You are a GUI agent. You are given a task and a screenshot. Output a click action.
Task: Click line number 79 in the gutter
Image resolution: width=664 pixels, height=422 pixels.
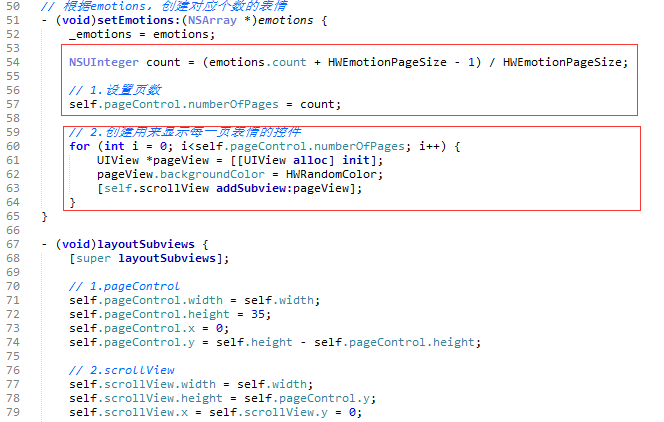pyautogui.click(x=13, y=412)
